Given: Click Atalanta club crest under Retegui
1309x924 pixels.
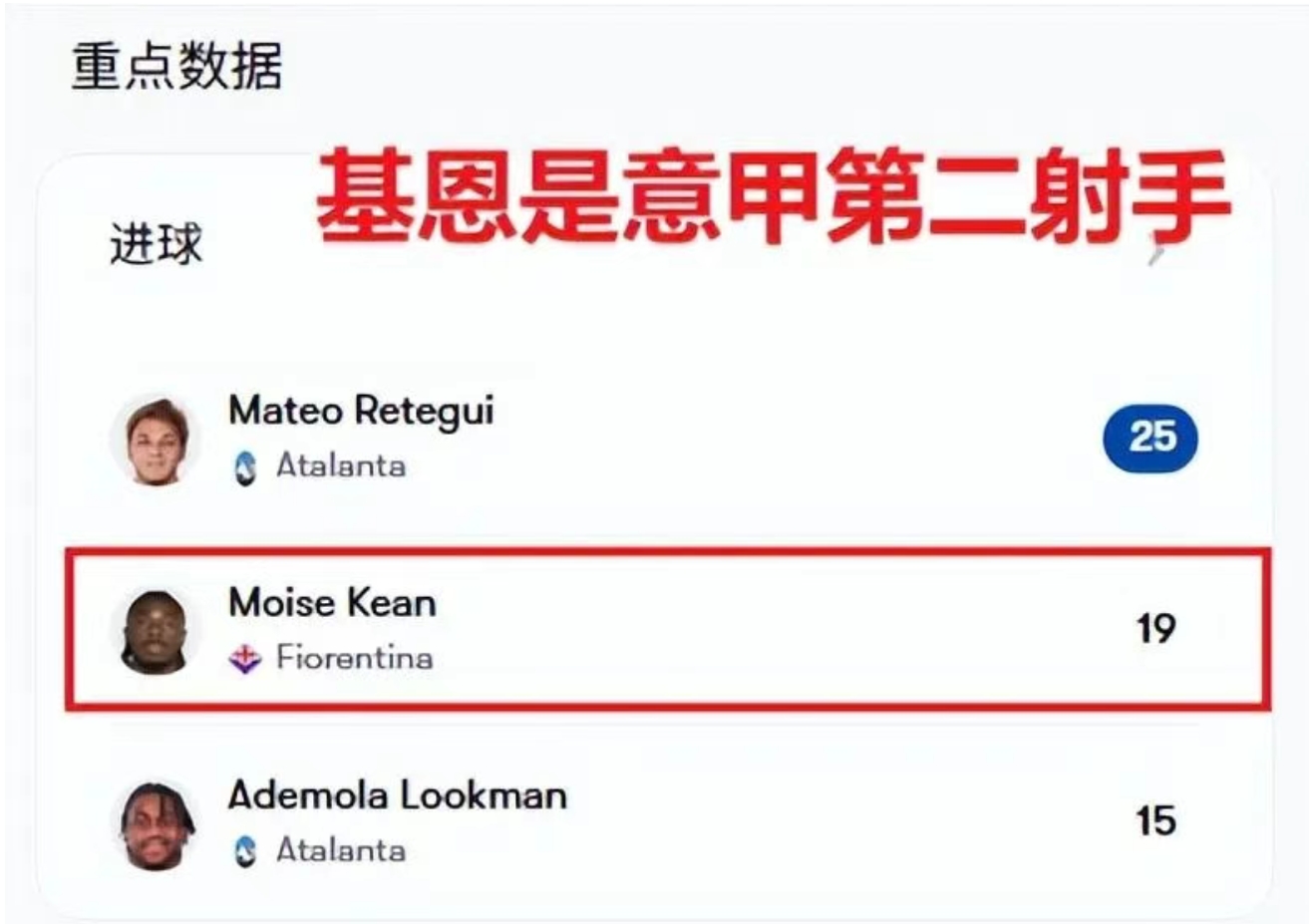Looking at the screenshot, I should [245, 466].
